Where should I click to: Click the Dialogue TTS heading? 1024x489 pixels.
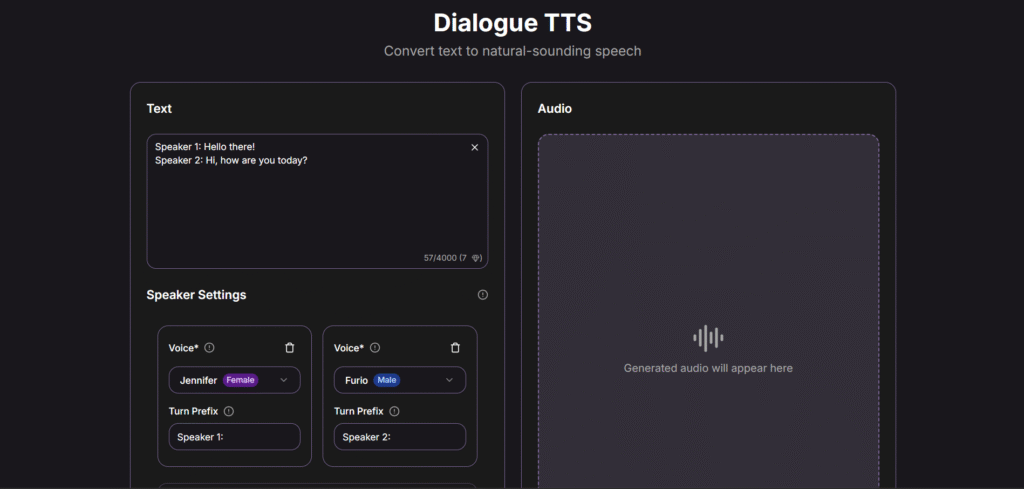pos(513,23)
